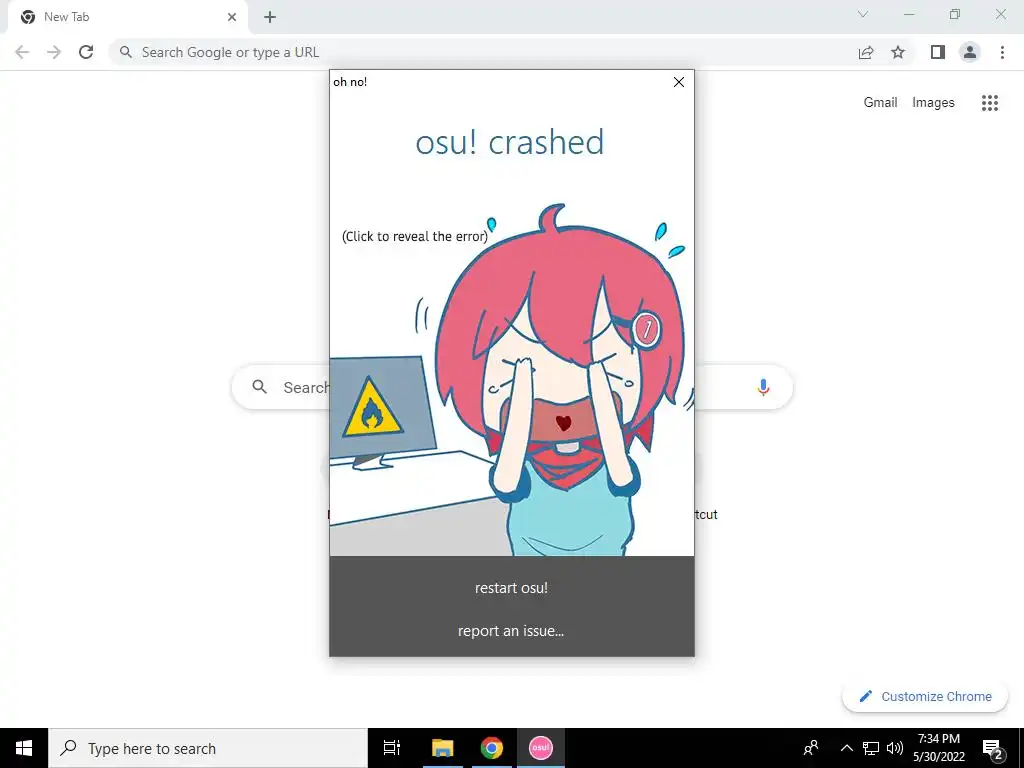The height and width of the screenshot is (768, 1024).
Task: Open the clock showing 7:34 PM
Action: click(x=938, y=748)
